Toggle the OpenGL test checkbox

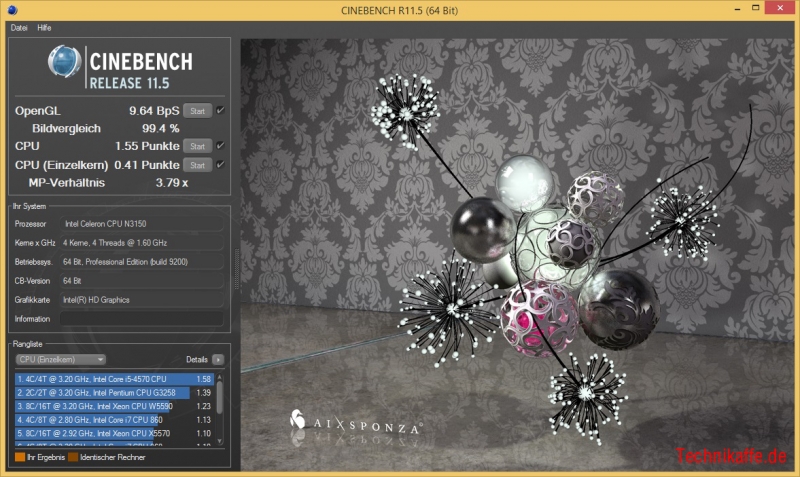[x=220, y=110]
